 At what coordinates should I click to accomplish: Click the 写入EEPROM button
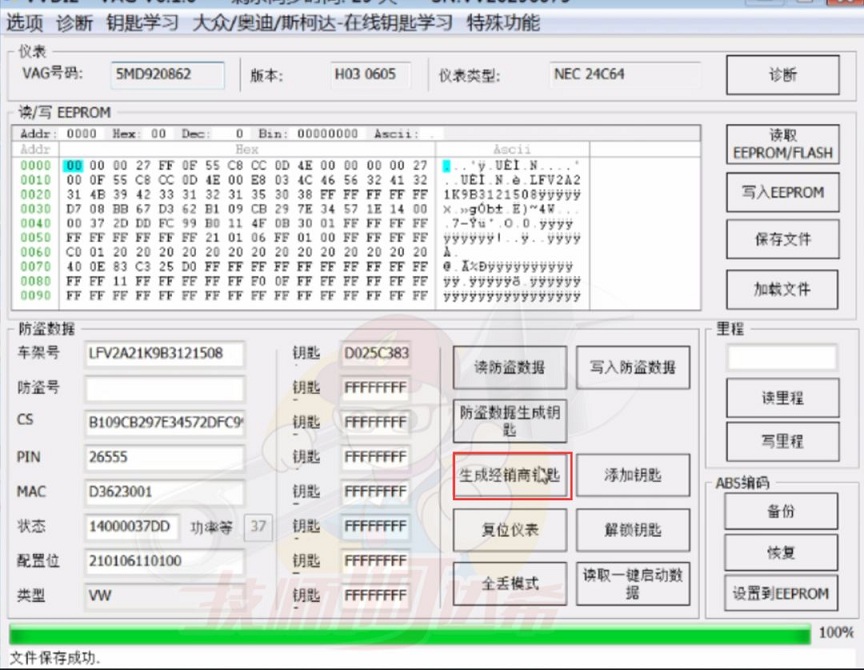tap(782, 193)
